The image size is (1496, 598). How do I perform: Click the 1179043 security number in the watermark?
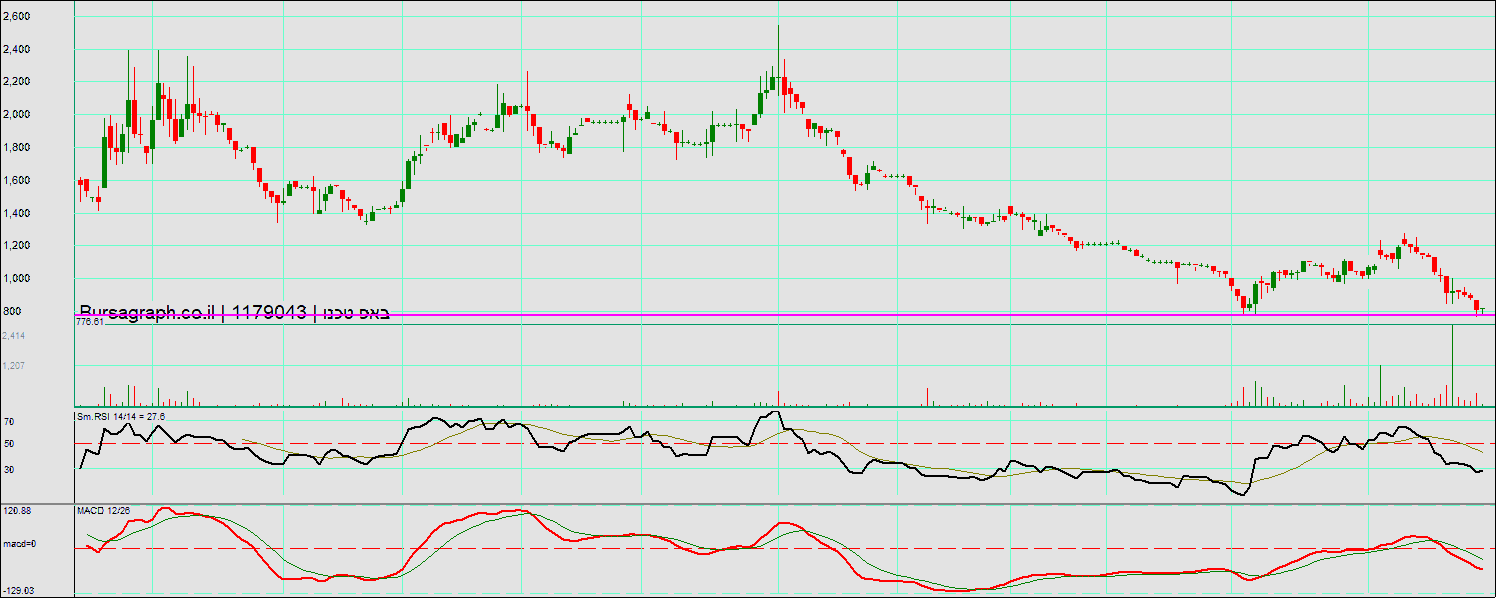(x=268, y=313)
